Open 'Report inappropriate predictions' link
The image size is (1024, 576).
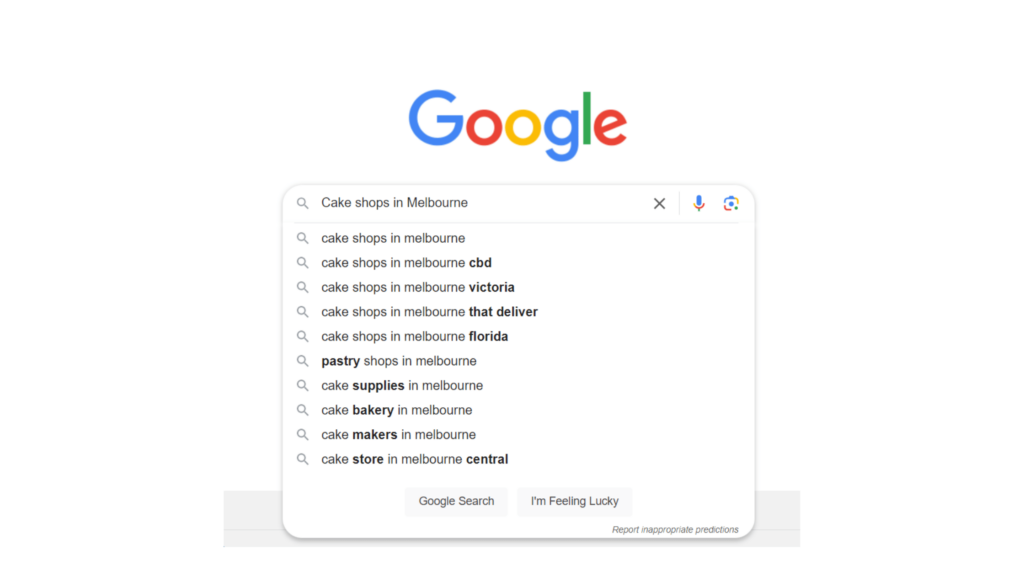676,529
